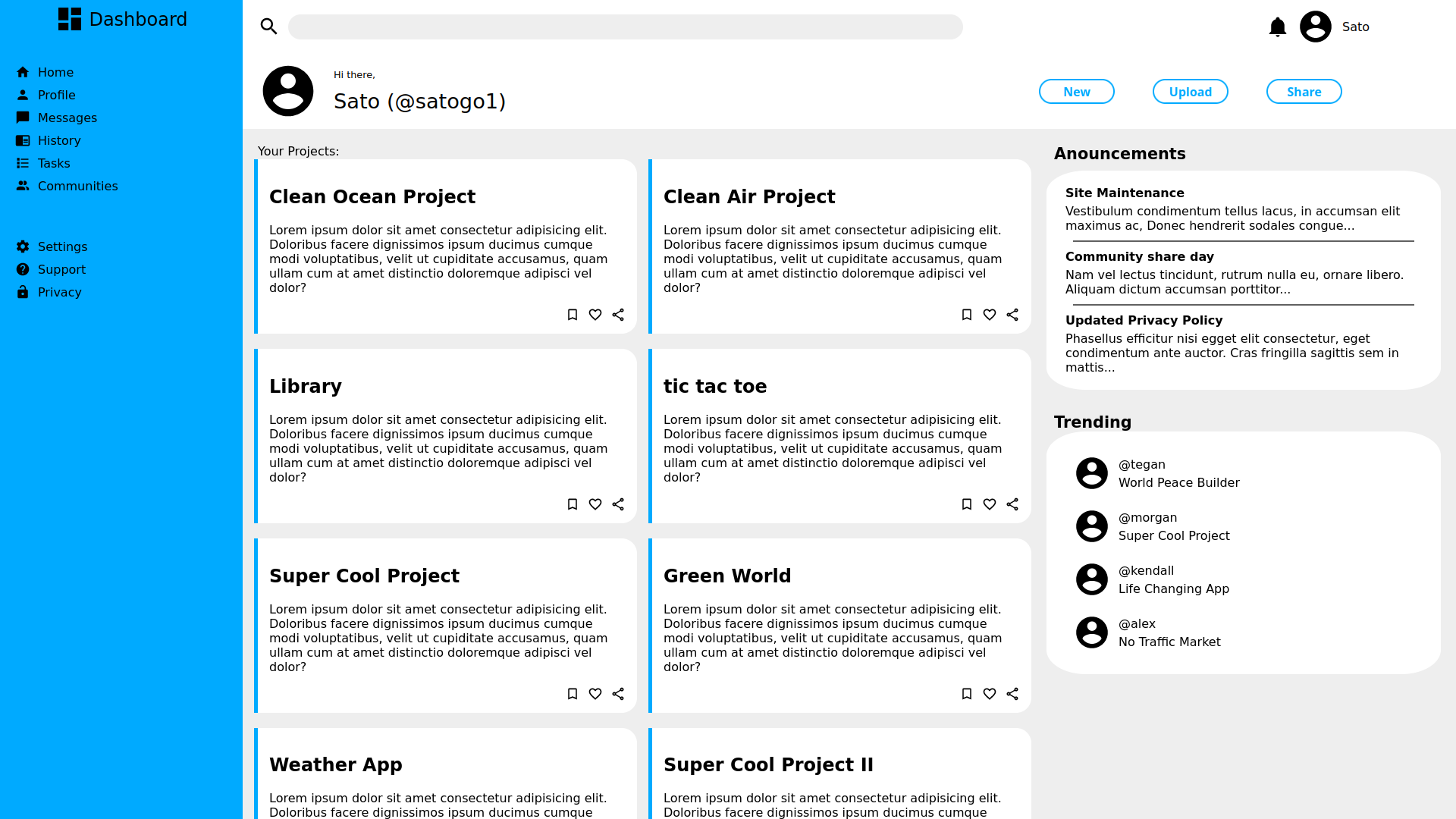
Task: Share the Green World card
Action: click(1012, 694)
